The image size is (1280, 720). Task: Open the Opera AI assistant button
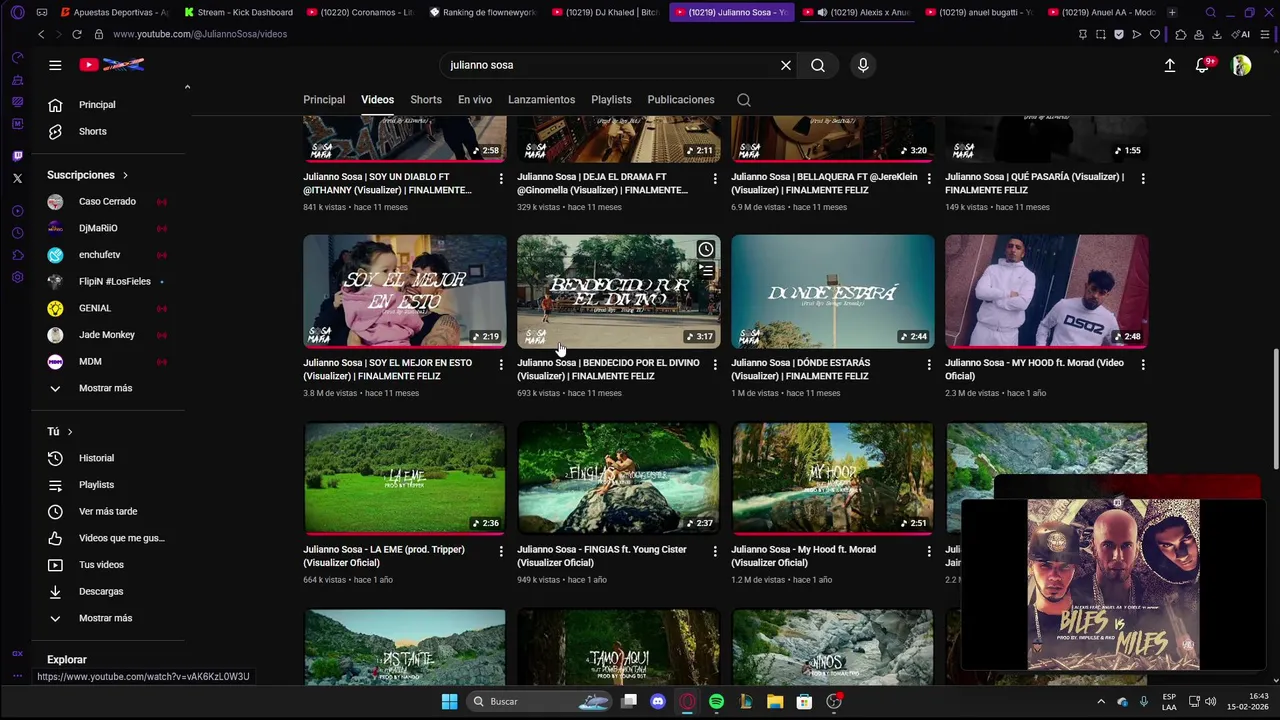pyautogui.click(x=1241, y=34)
